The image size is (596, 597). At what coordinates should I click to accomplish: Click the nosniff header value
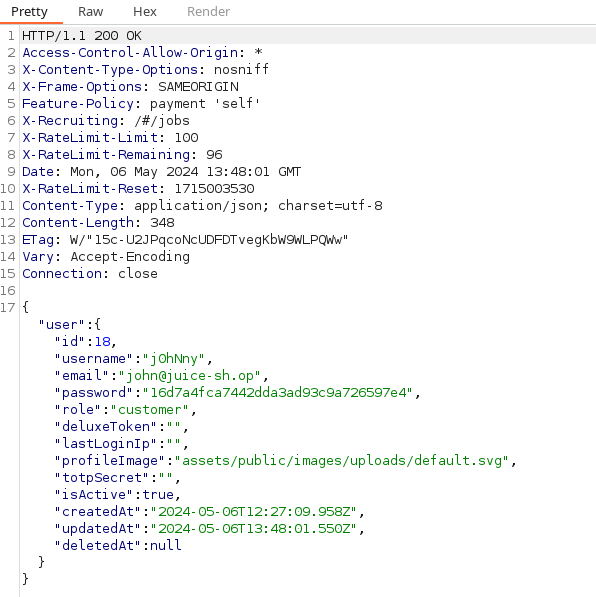(241, 70)
